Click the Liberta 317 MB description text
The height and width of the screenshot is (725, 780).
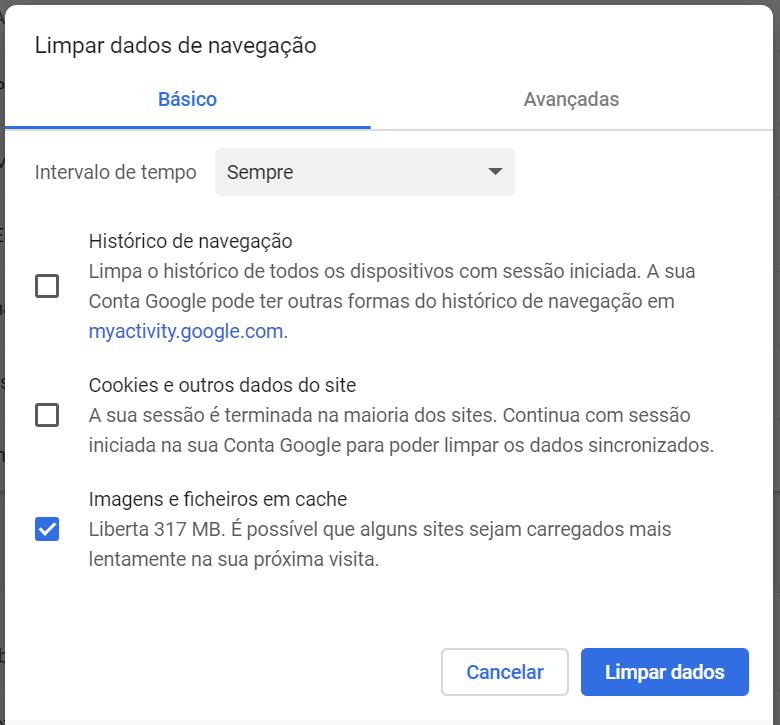[380, 544]
